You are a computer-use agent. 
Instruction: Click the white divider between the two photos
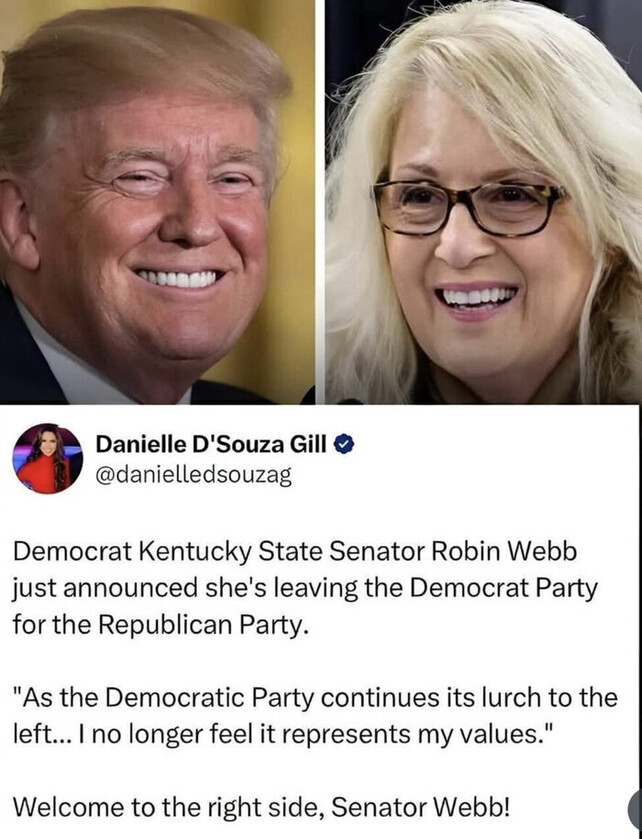click(320, 202)
